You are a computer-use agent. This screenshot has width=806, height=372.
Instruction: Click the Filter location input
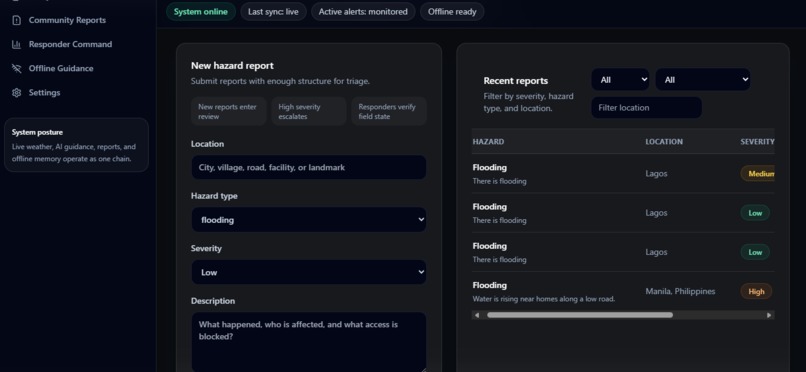click(x=646, y=108)
